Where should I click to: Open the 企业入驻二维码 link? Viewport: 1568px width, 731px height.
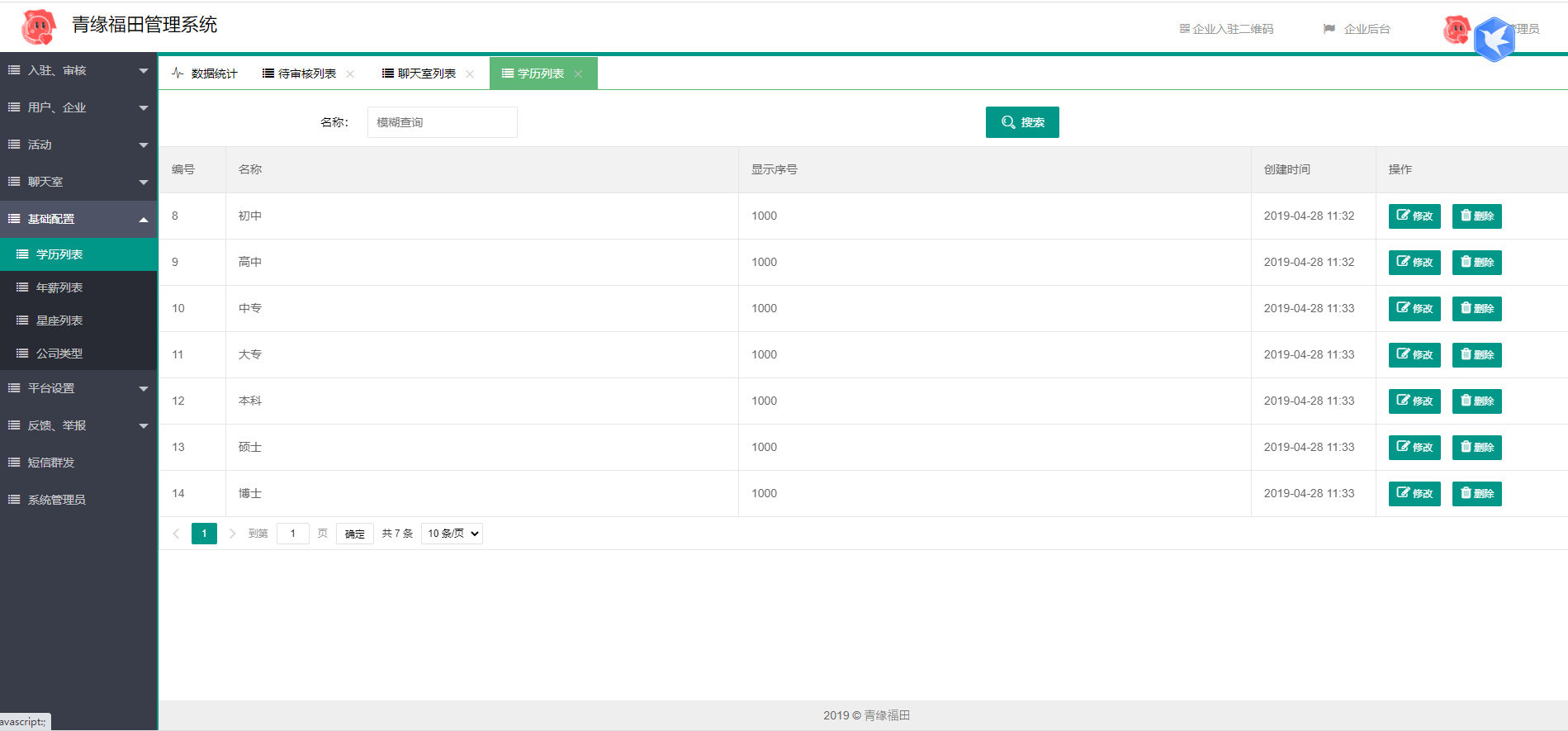pos(1227,29)
